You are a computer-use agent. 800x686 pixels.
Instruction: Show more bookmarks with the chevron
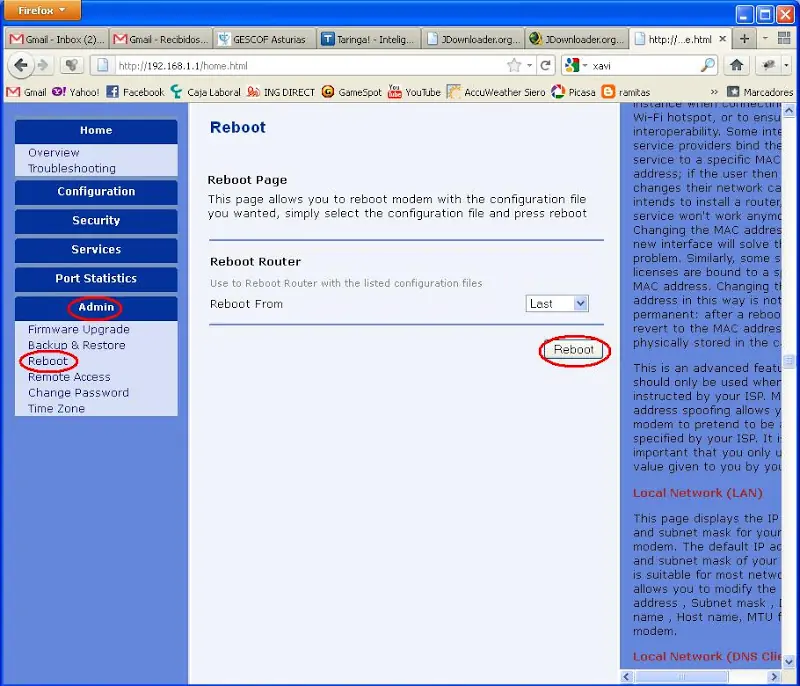[x=714, y=92]
